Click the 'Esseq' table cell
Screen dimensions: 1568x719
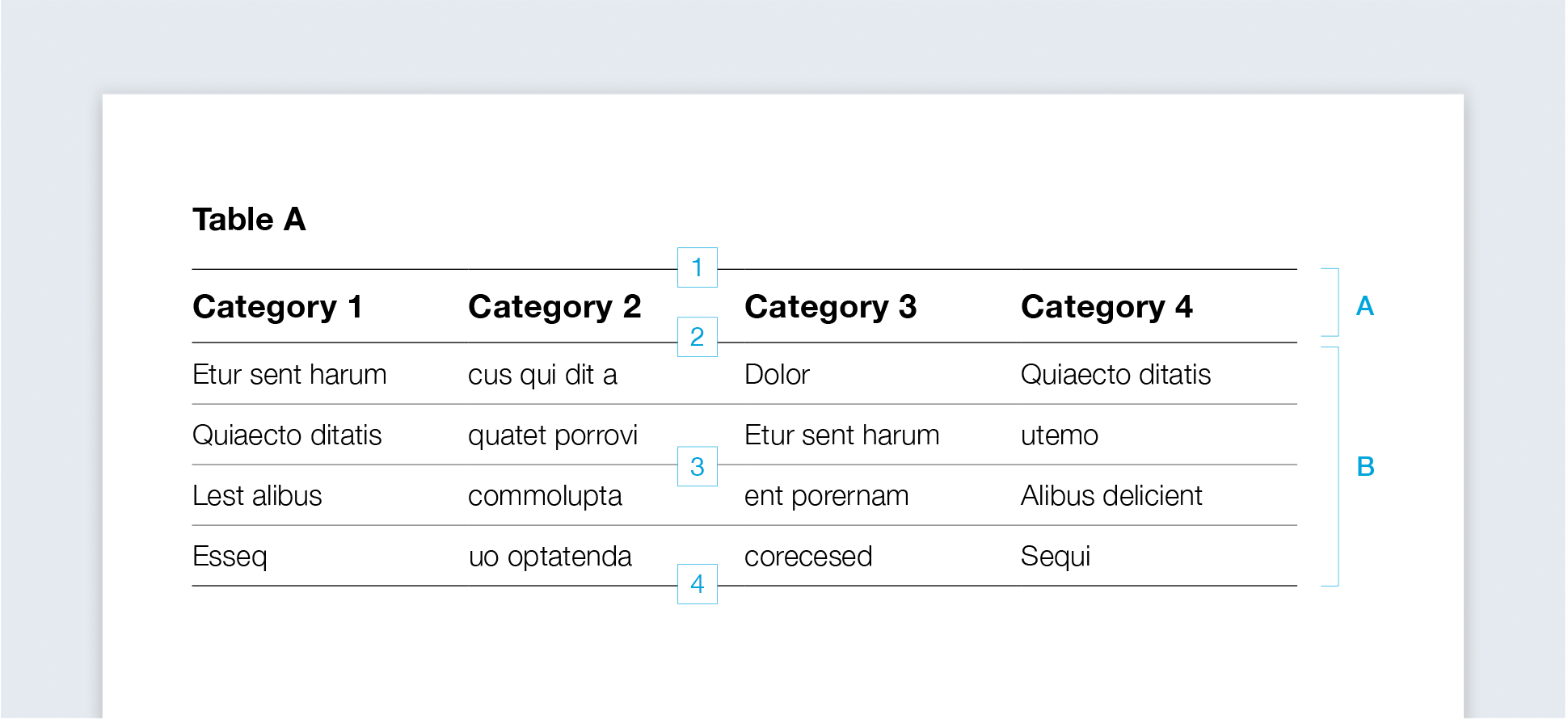[x=230, y=557]
